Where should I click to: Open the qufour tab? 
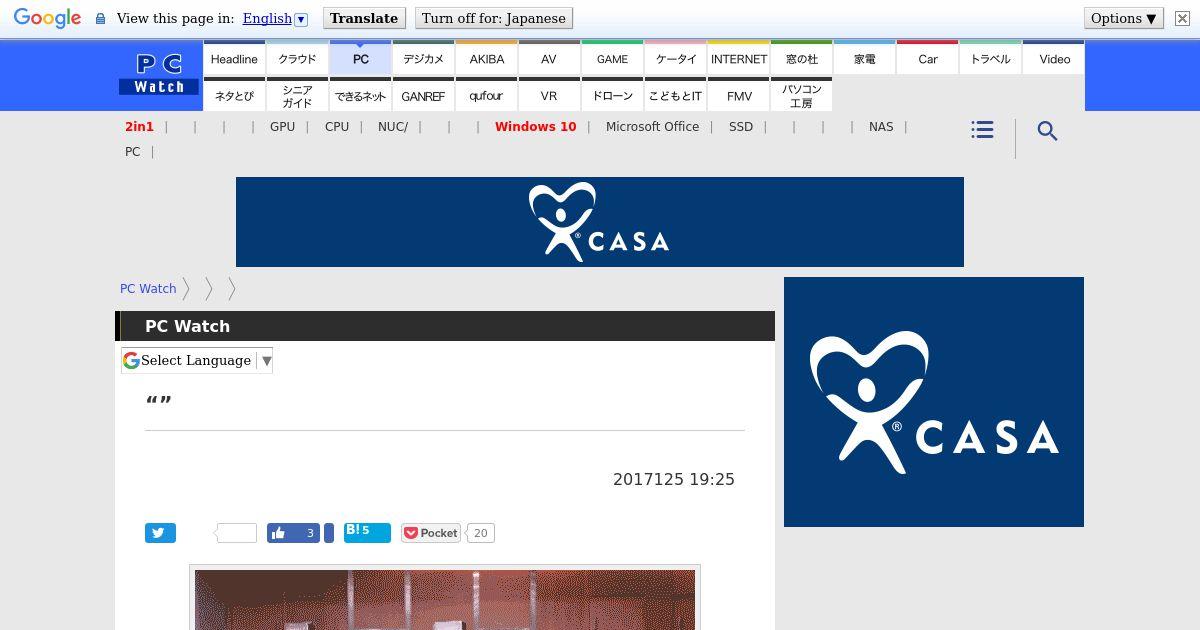(x=487, y=95)
